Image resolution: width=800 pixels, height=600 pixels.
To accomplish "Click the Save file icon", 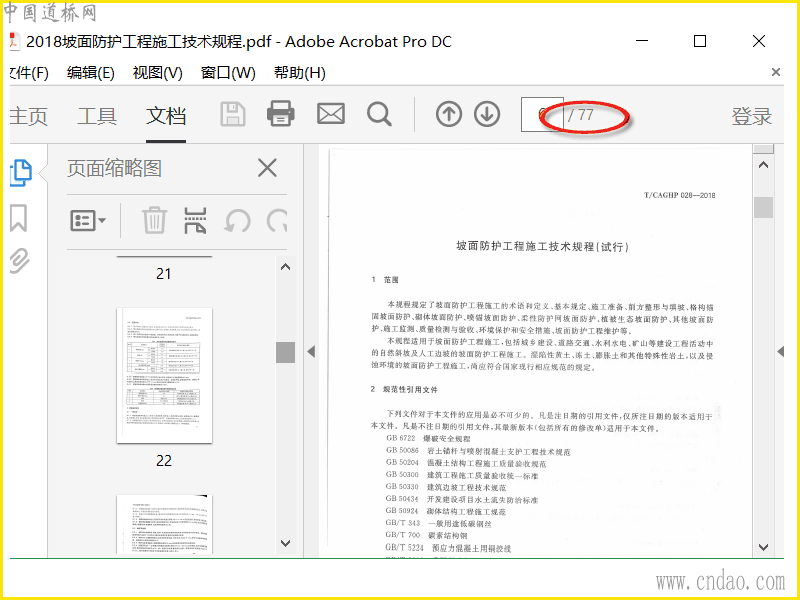I will click(233, 114).
